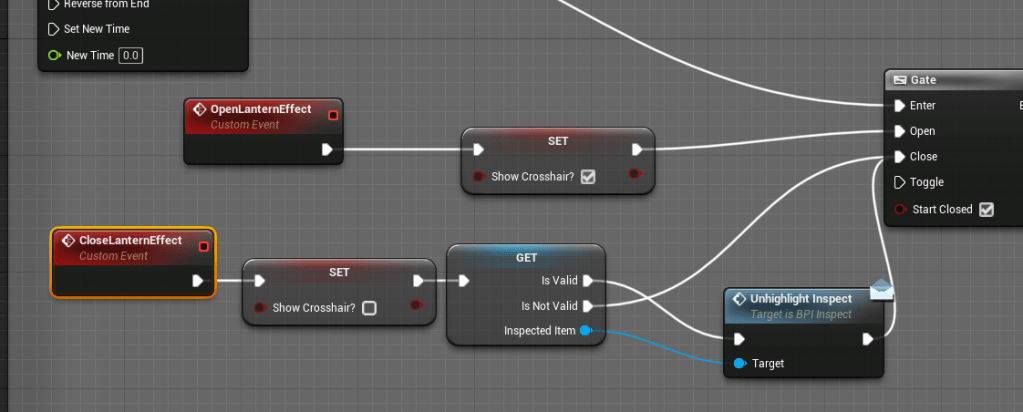Click the Is Not Valid output pin
Screen dimensions: 1023x412
tap(587, 306)
